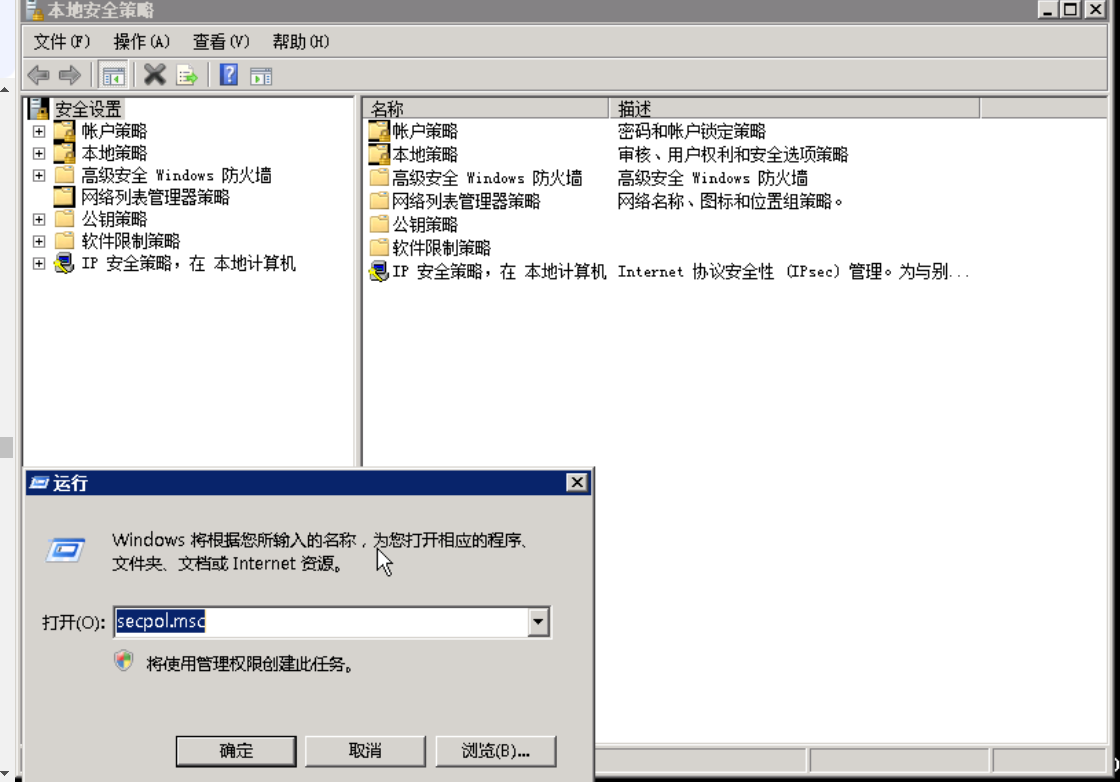
Task: Click the Forward arrow toolbar icon
Action: pyautogui.click(x=69, y=75)
